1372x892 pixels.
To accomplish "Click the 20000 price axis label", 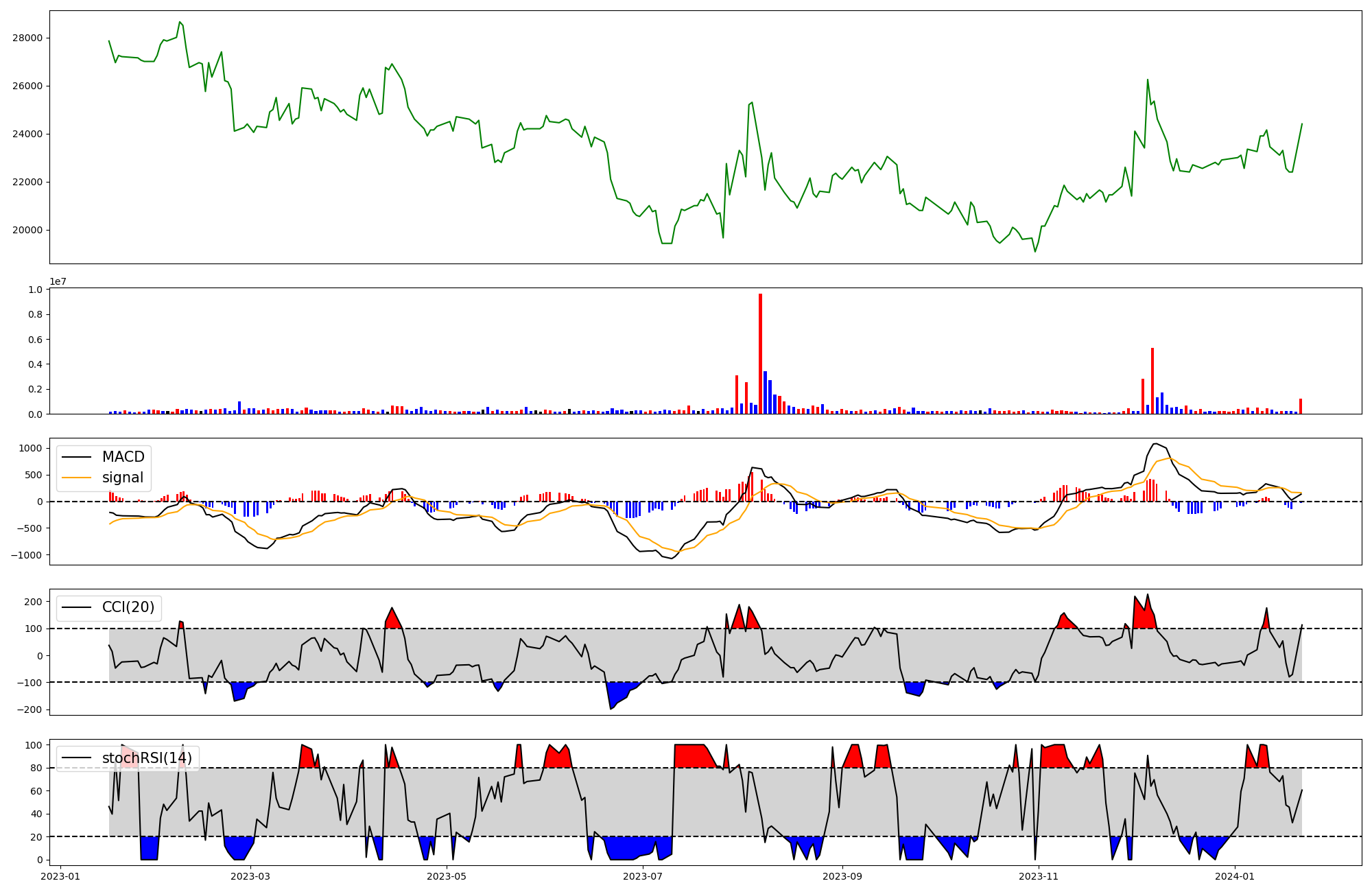I will pyautogui.click(x=27, y=230).
